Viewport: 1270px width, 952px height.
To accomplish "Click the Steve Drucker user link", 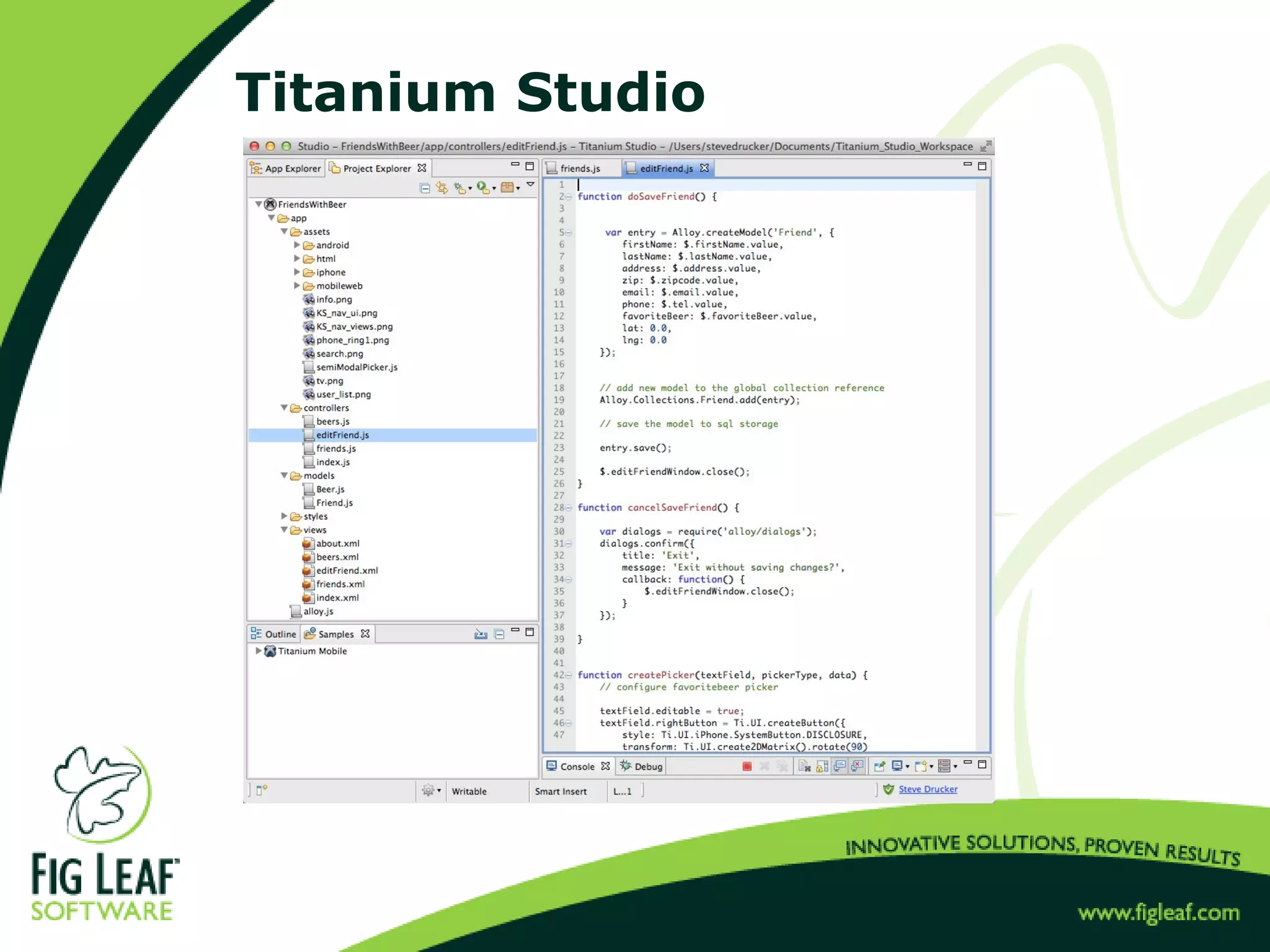I will coord(928,789).
